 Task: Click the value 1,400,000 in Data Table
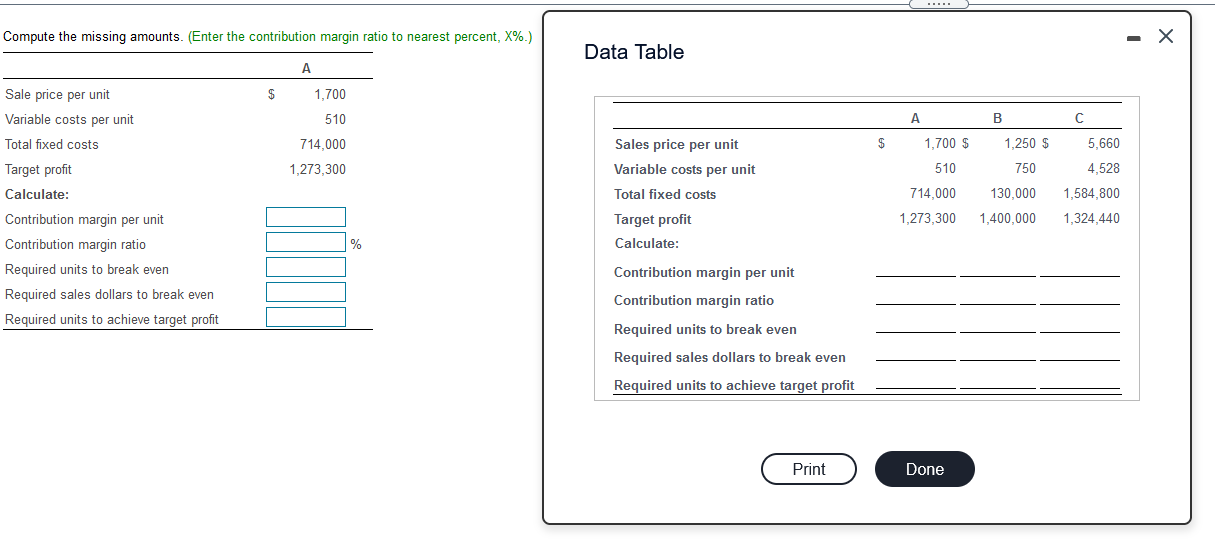[1008, 219]
